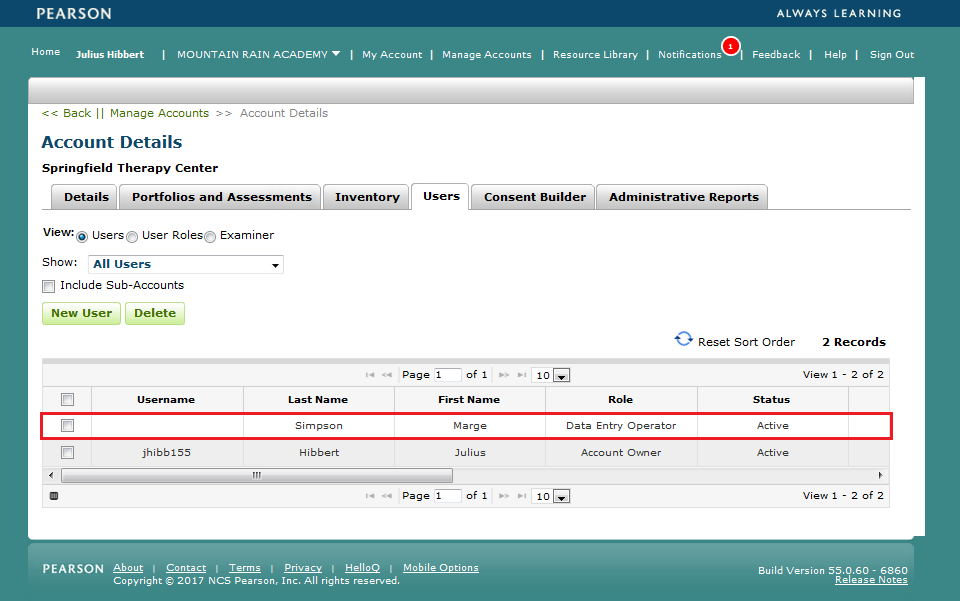Click the grid icon below the user table
Screen dimensions: 960x601
(x=54, y=495)
